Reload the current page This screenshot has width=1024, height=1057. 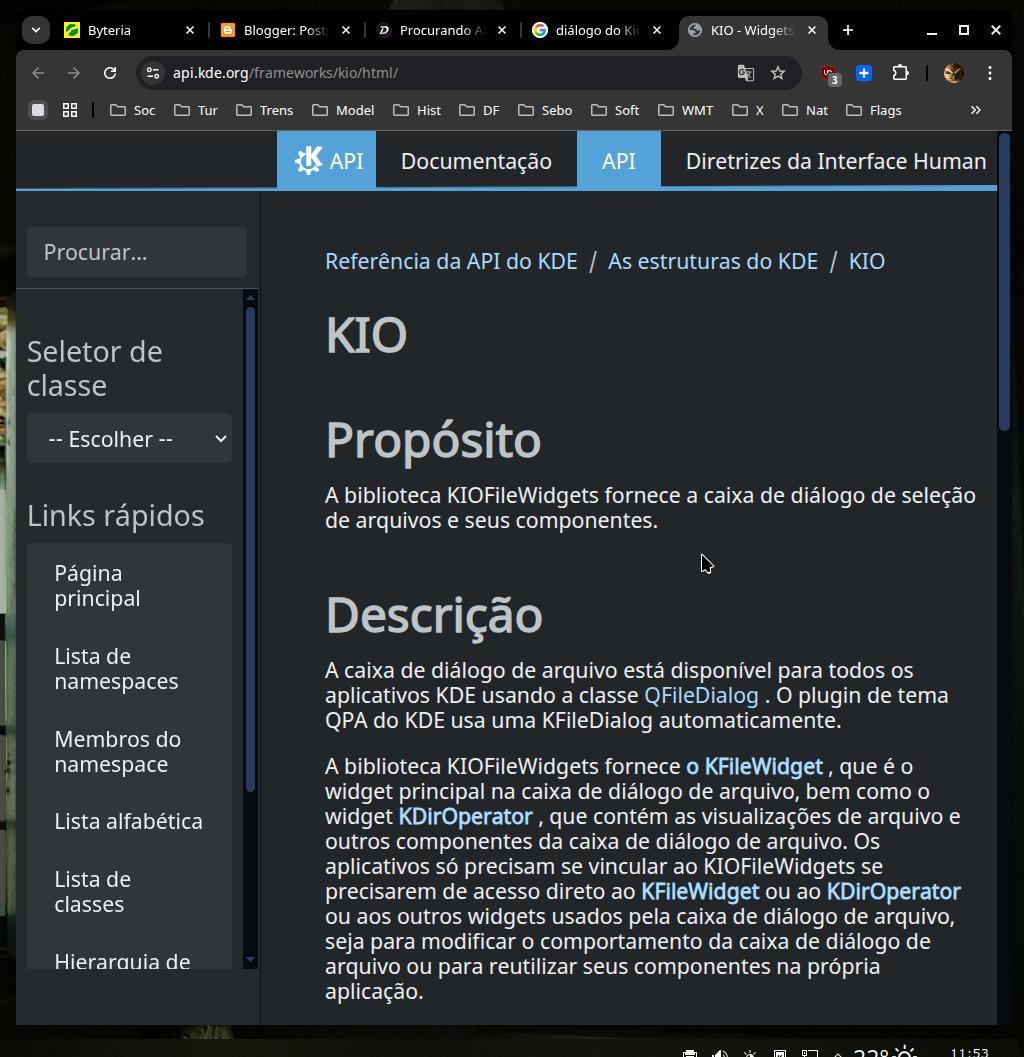pyautogui.click(x=110, y=73)
